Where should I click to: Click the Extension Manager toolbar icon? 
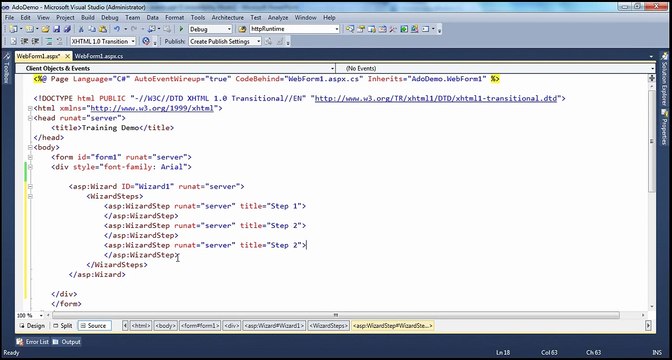point(414,29)
